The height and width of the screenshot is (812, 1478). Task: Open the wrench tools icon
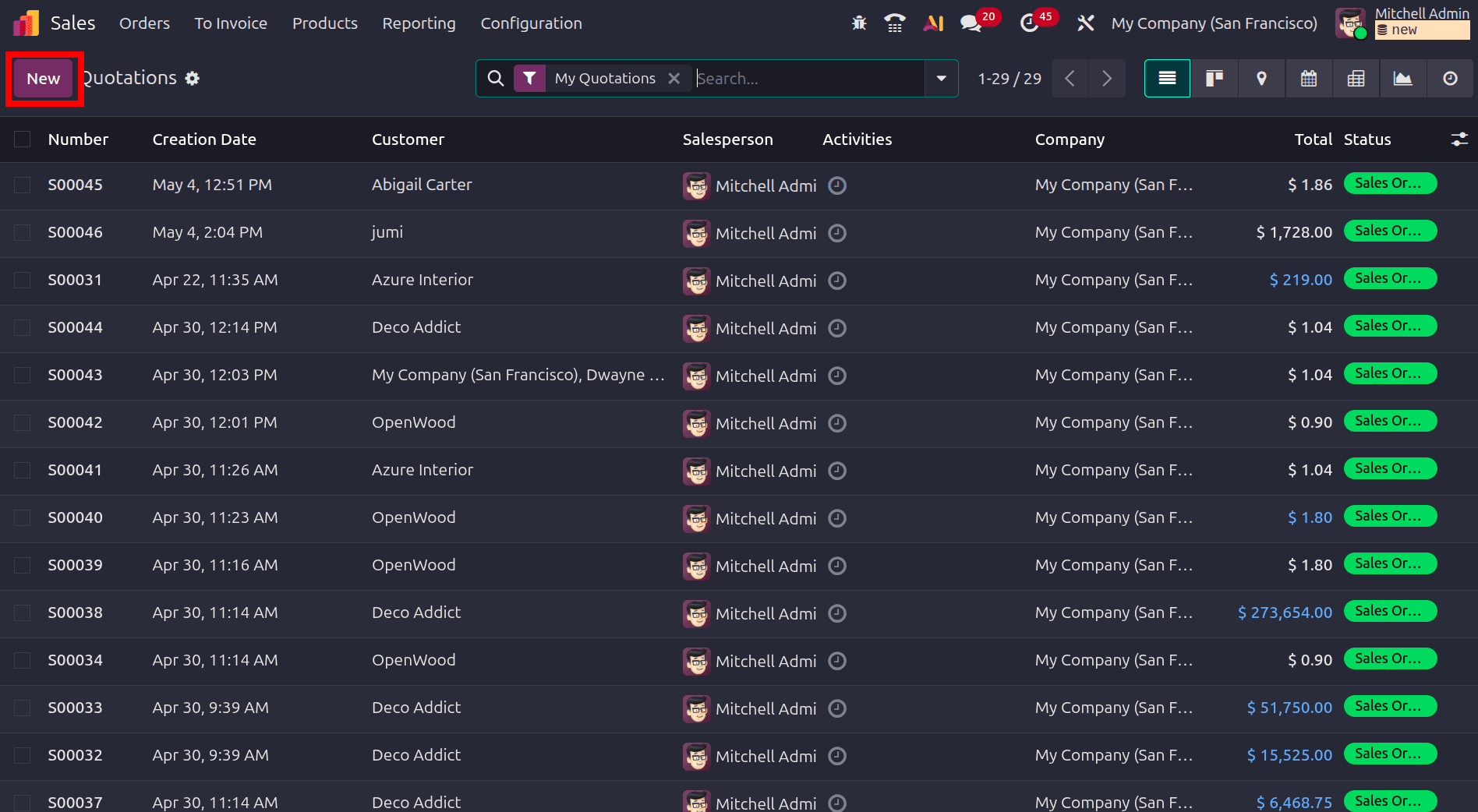click(x=1086, y=23)
